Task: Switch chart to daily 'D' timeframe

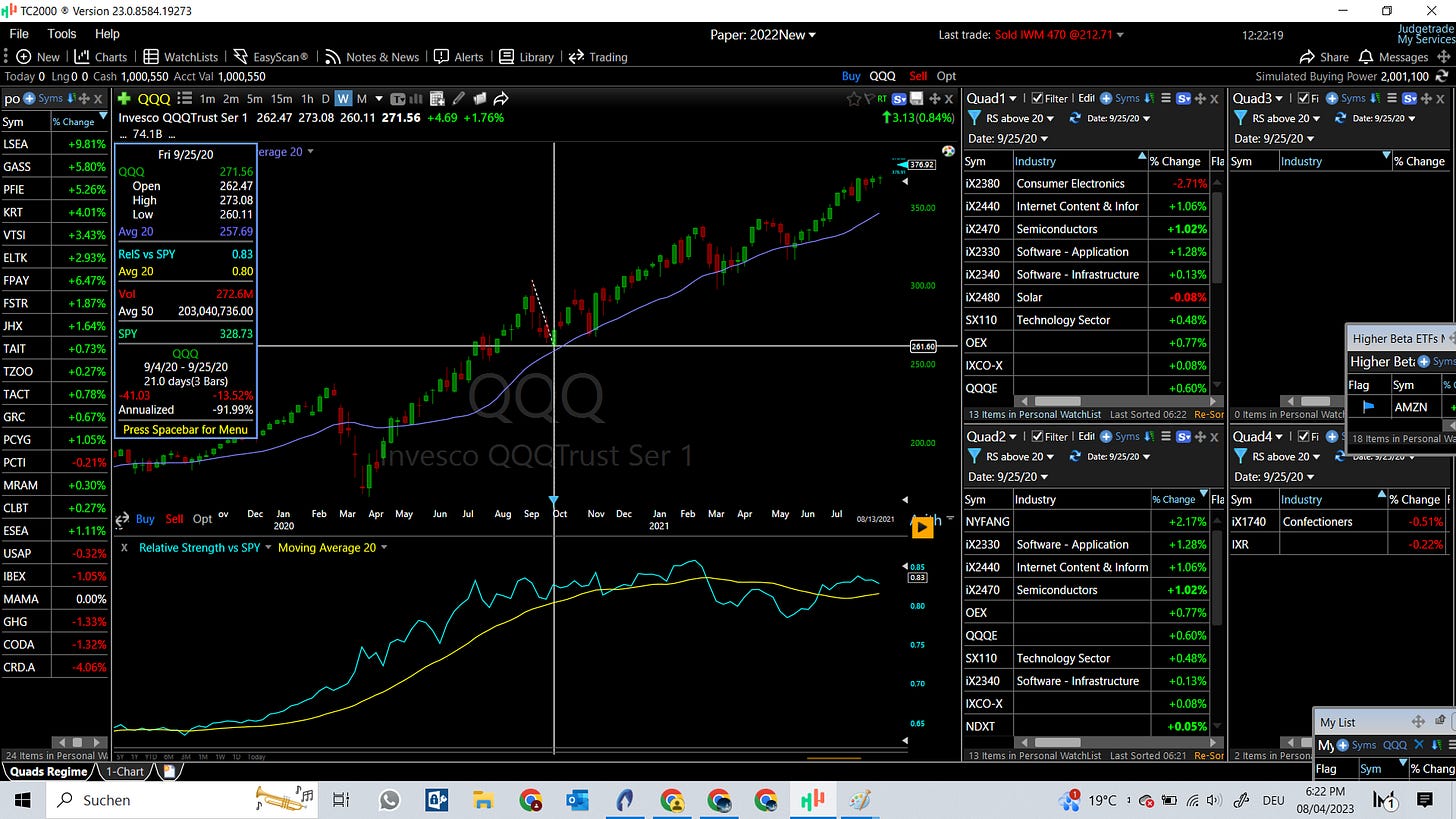Action: 324,98
